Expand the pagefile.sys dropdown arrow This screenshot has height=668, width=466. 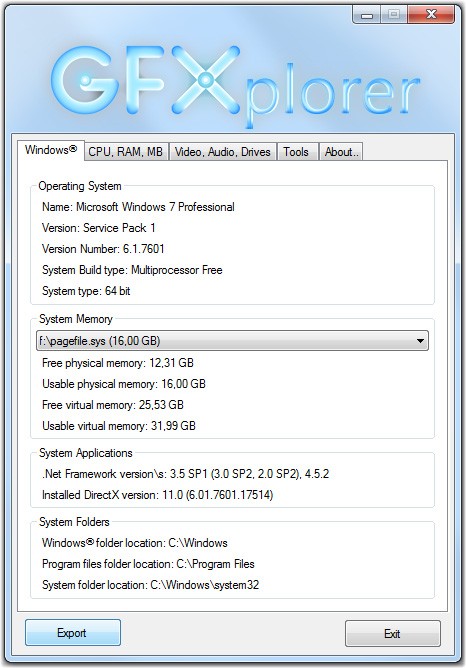pyautogui.click(x=420, y=341)
